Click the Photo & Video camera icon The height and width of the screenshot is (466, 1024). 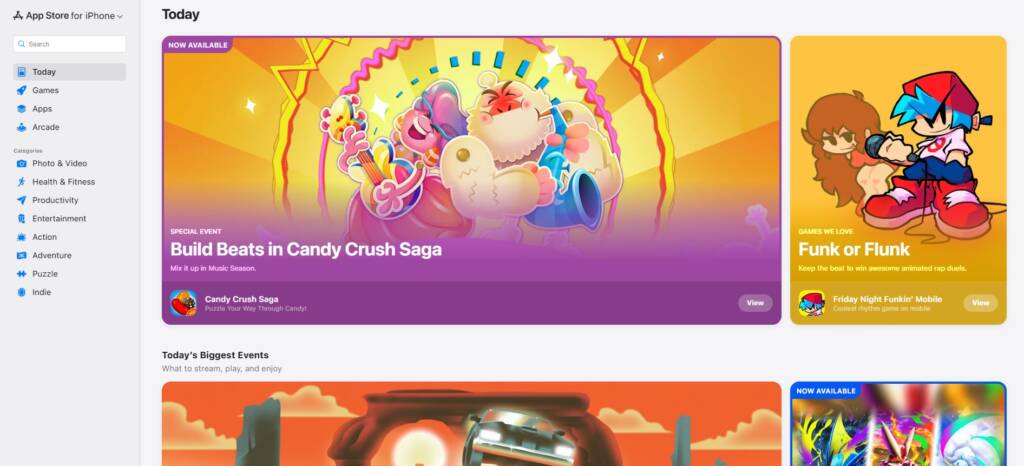(22, 164)
